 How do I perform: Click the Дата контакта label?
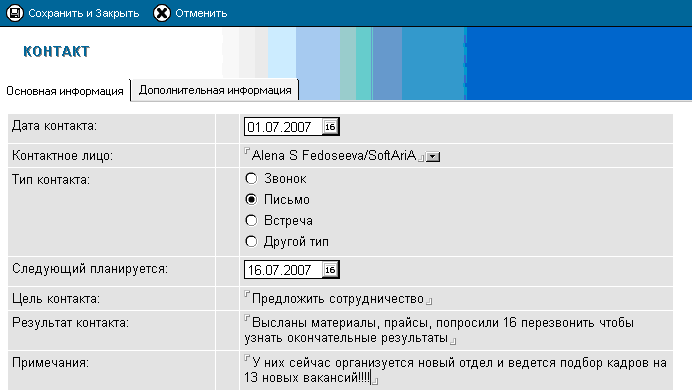point(54,126)
